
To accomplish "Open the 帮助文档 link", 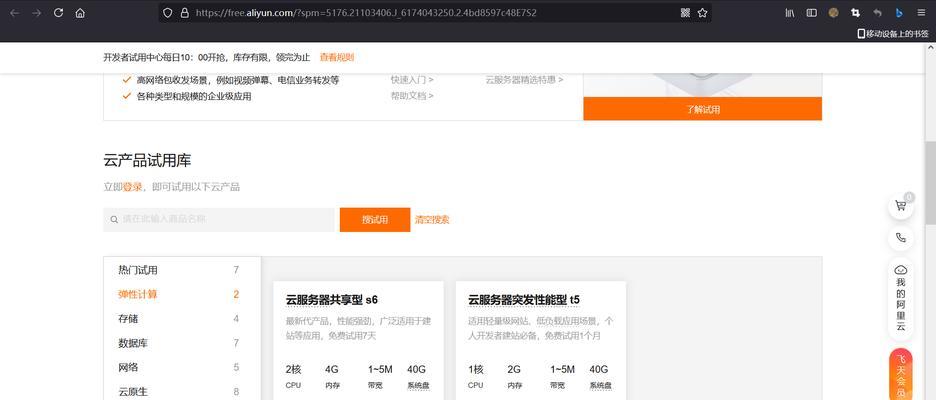I will tap(412, 96).
